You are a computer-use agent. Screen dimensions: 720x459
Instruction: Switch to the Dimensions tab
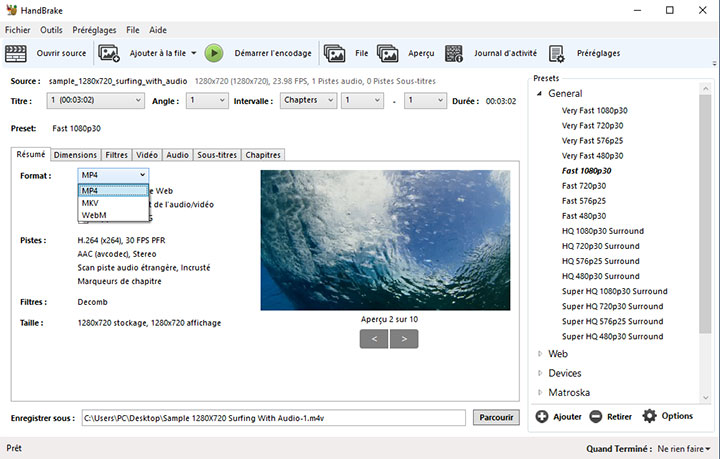(x=75, y=155)
